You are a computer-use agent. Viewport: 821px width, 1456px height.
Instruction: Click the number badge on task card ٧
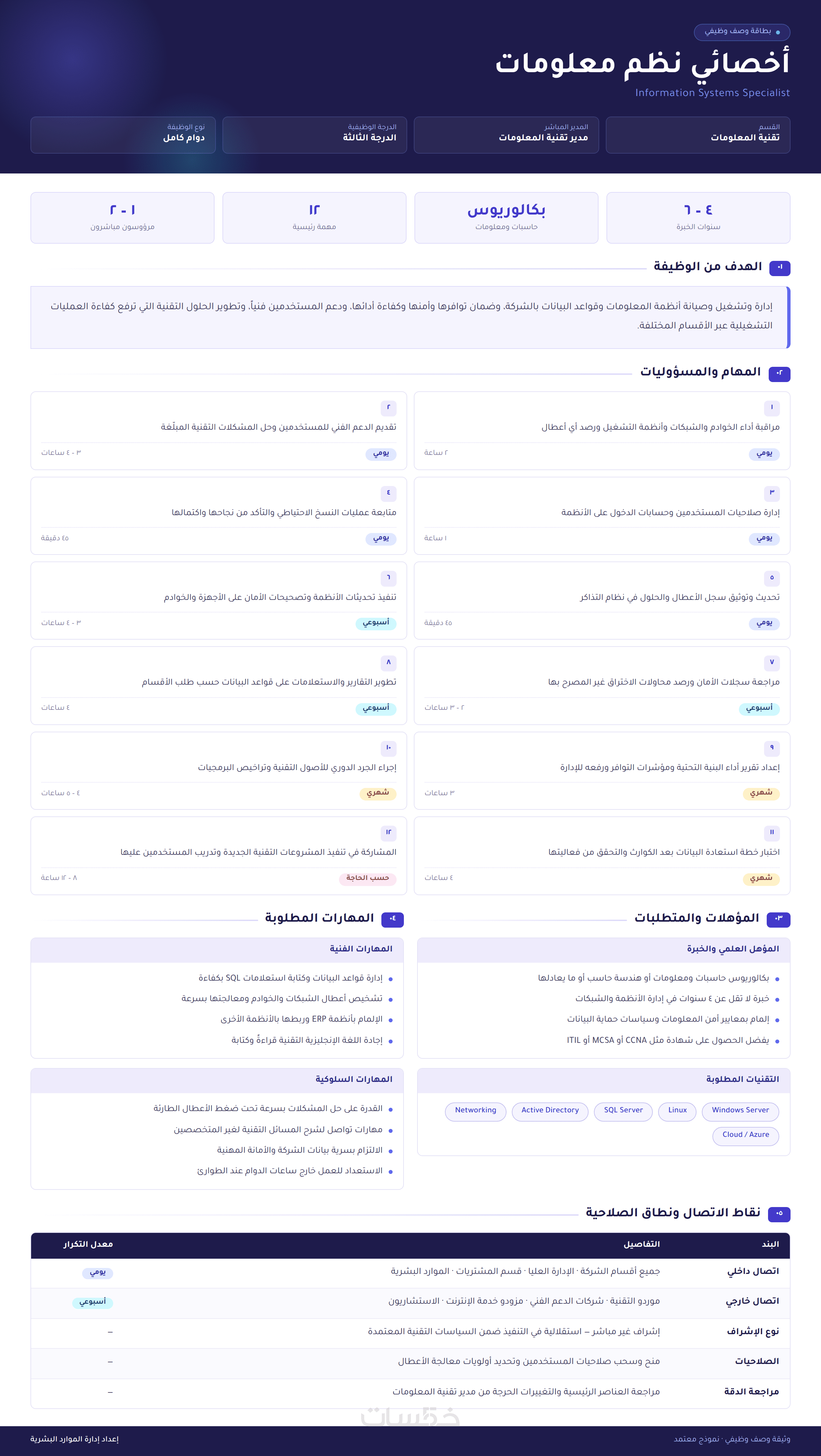pos(771,662)
